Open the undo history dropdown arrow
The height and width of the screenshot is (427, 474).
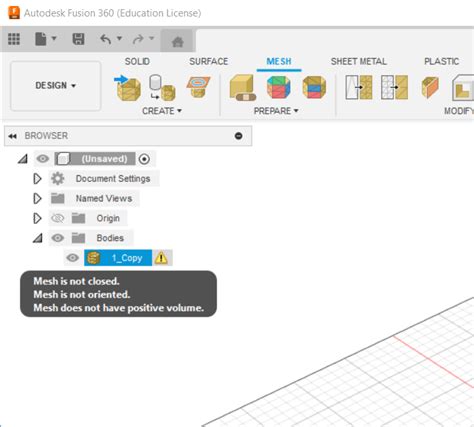click(119, 38)
